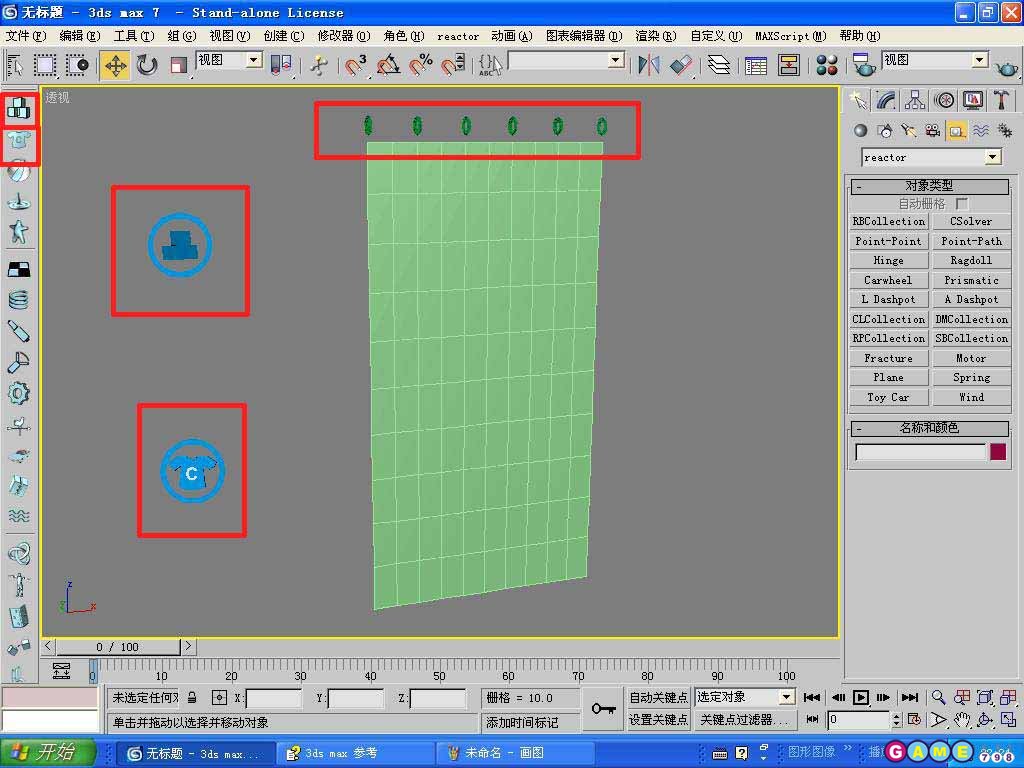Show the Space Warps category in Create panel

(x=981, y=131)
